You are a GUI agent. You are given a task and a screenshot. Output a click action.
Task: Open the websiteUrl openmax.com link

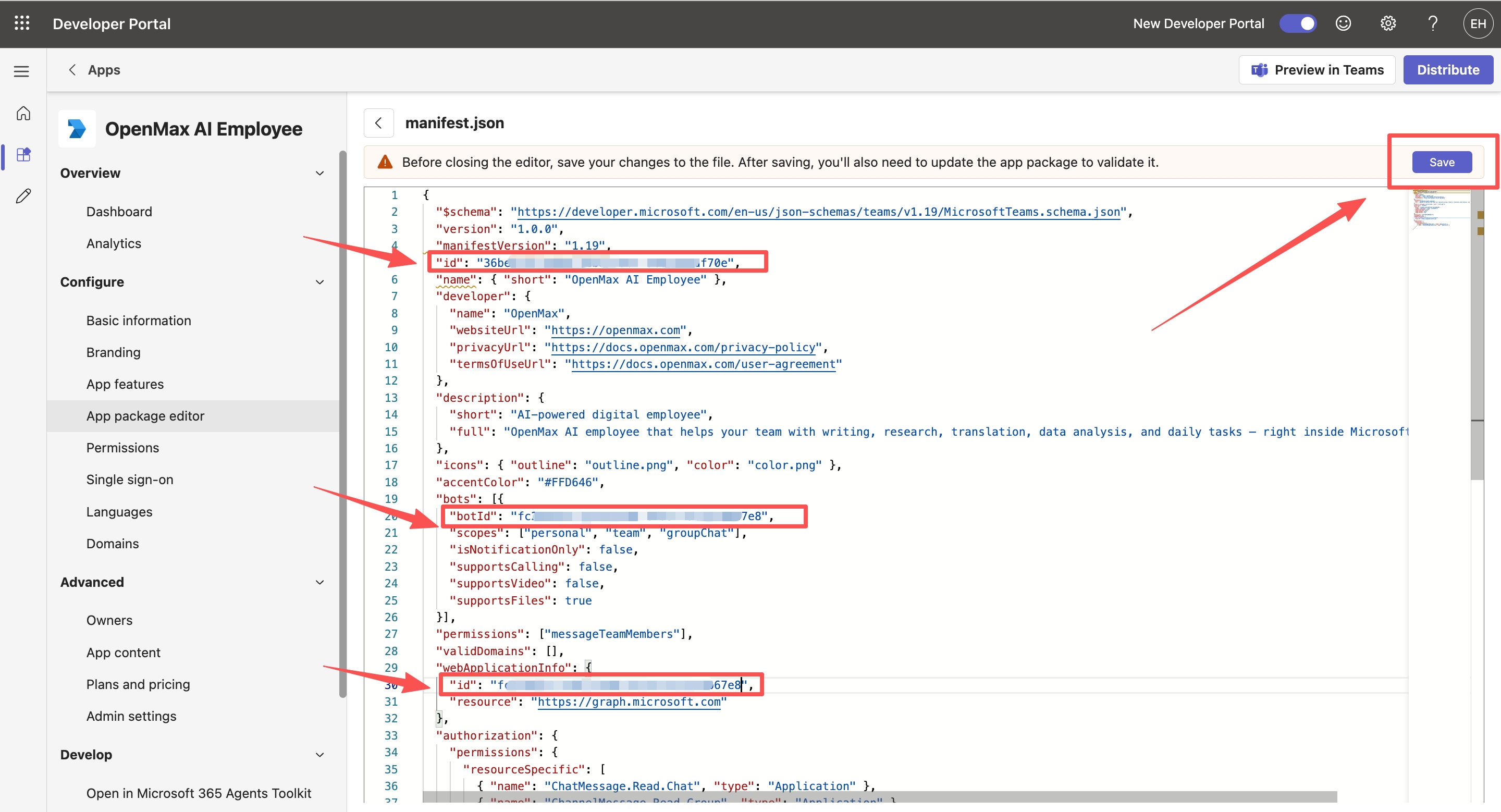(x=616, y=330)
